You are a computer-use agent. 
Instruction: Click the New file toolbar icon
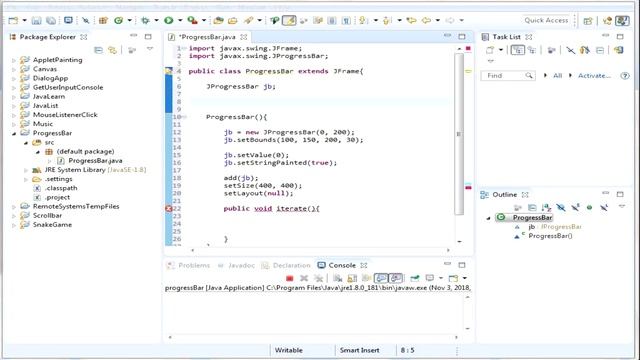(13, 20)
